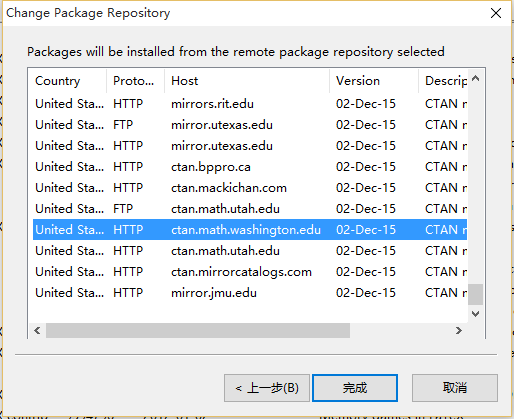Image resolution: width=514 pixels, height=419 pixels.
Task: Sort list by Version column header
Action: coord(374,81)
